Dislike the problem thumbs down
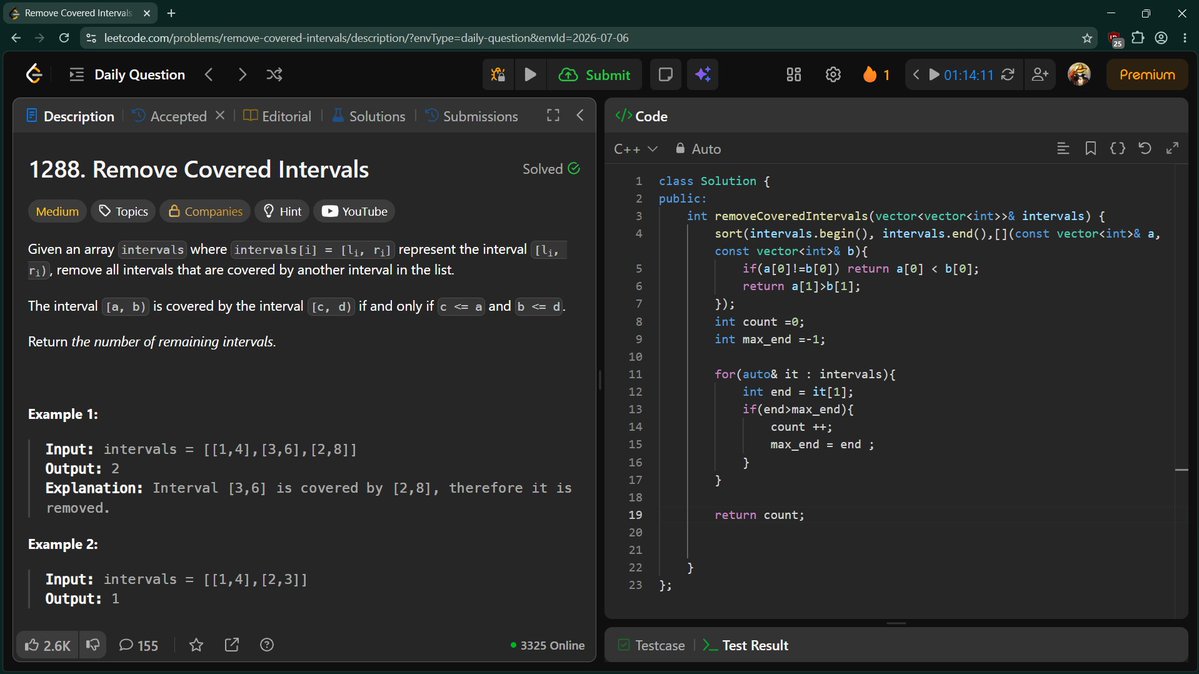Screen dimensions: 1199x674 click(93, 645)
